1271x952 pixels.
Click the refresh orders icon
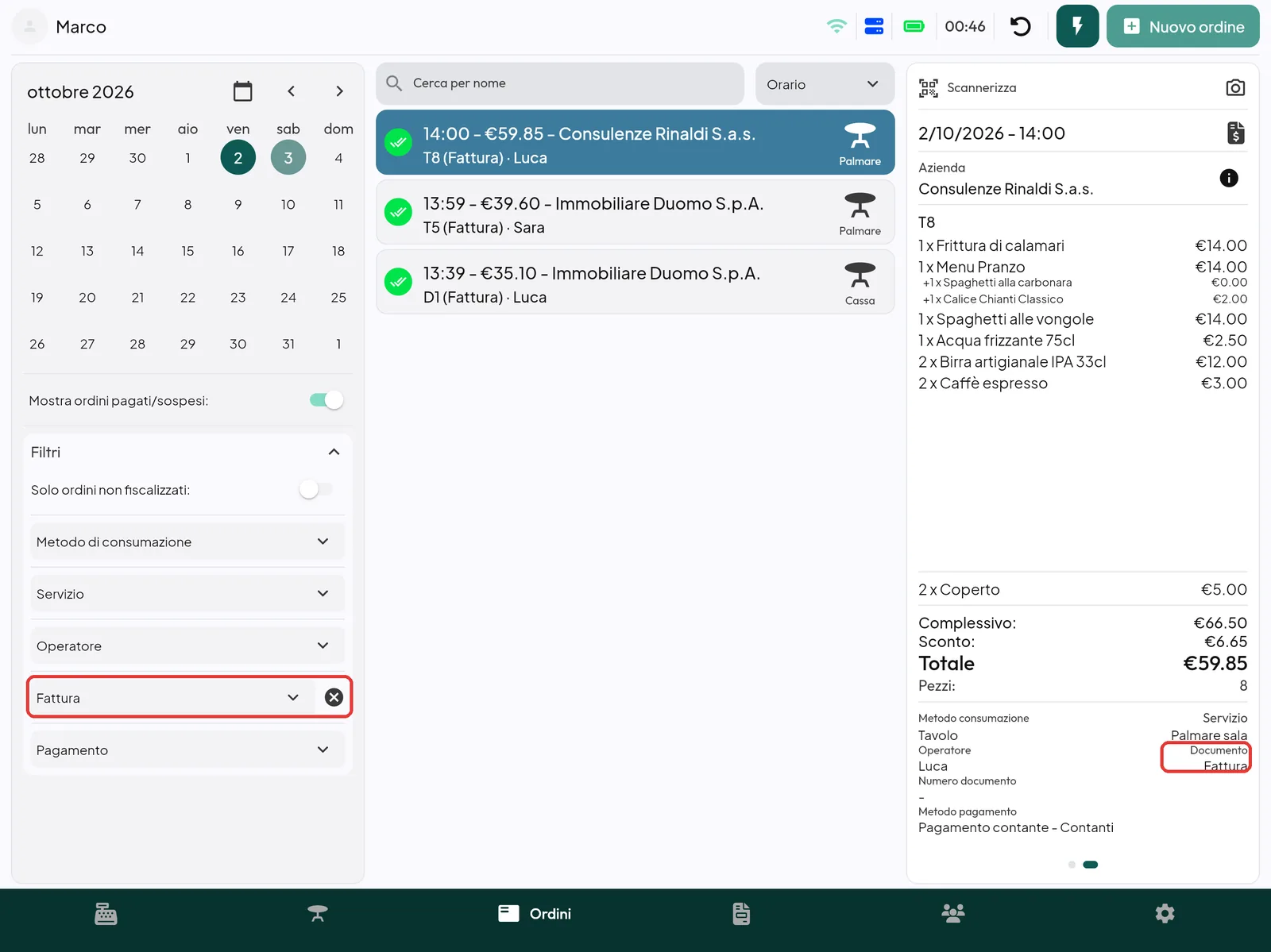(x=1020, y=26)
